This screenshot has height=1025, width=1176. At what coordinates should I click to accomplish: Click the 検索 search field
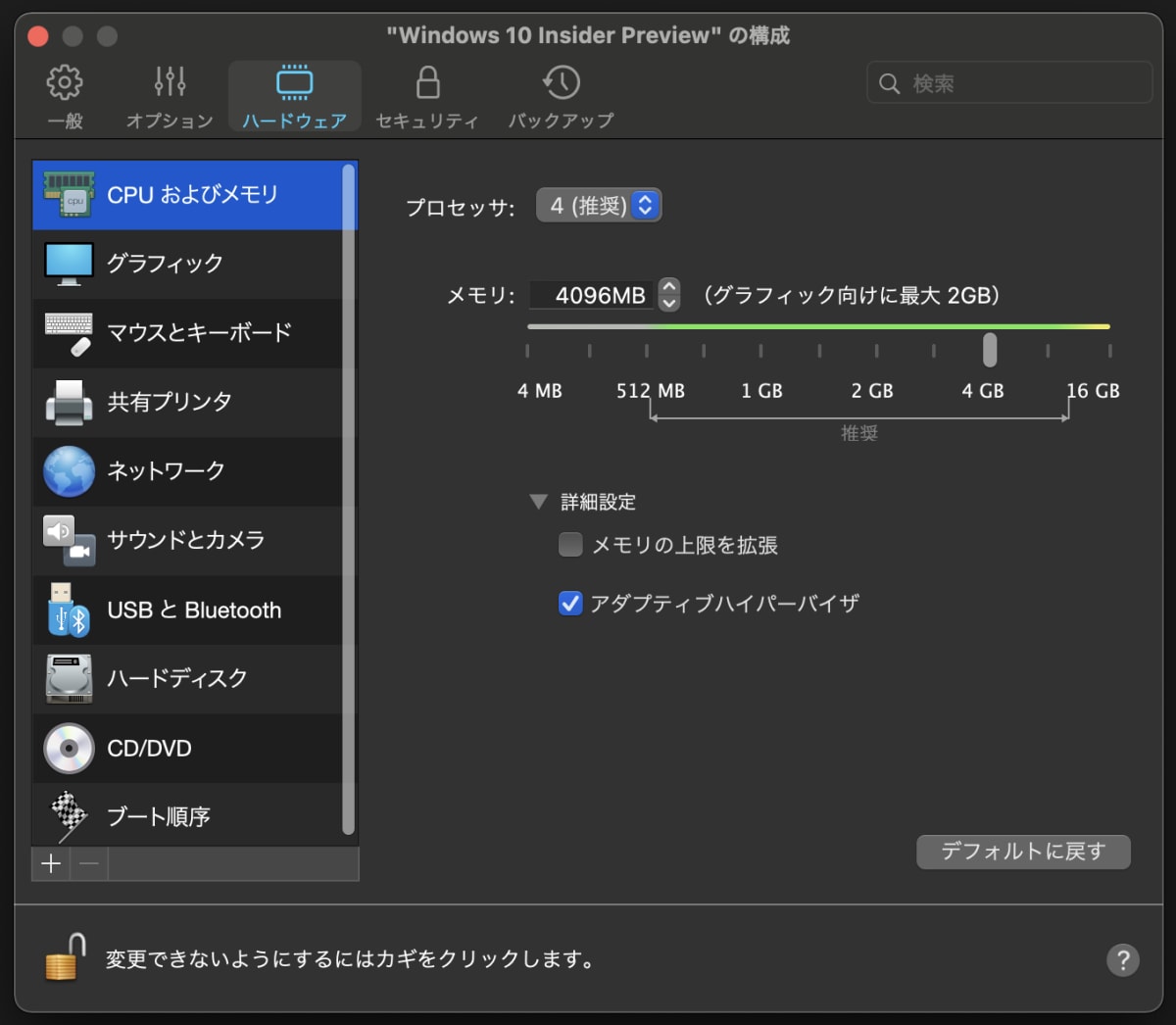tap(1009, 83)
